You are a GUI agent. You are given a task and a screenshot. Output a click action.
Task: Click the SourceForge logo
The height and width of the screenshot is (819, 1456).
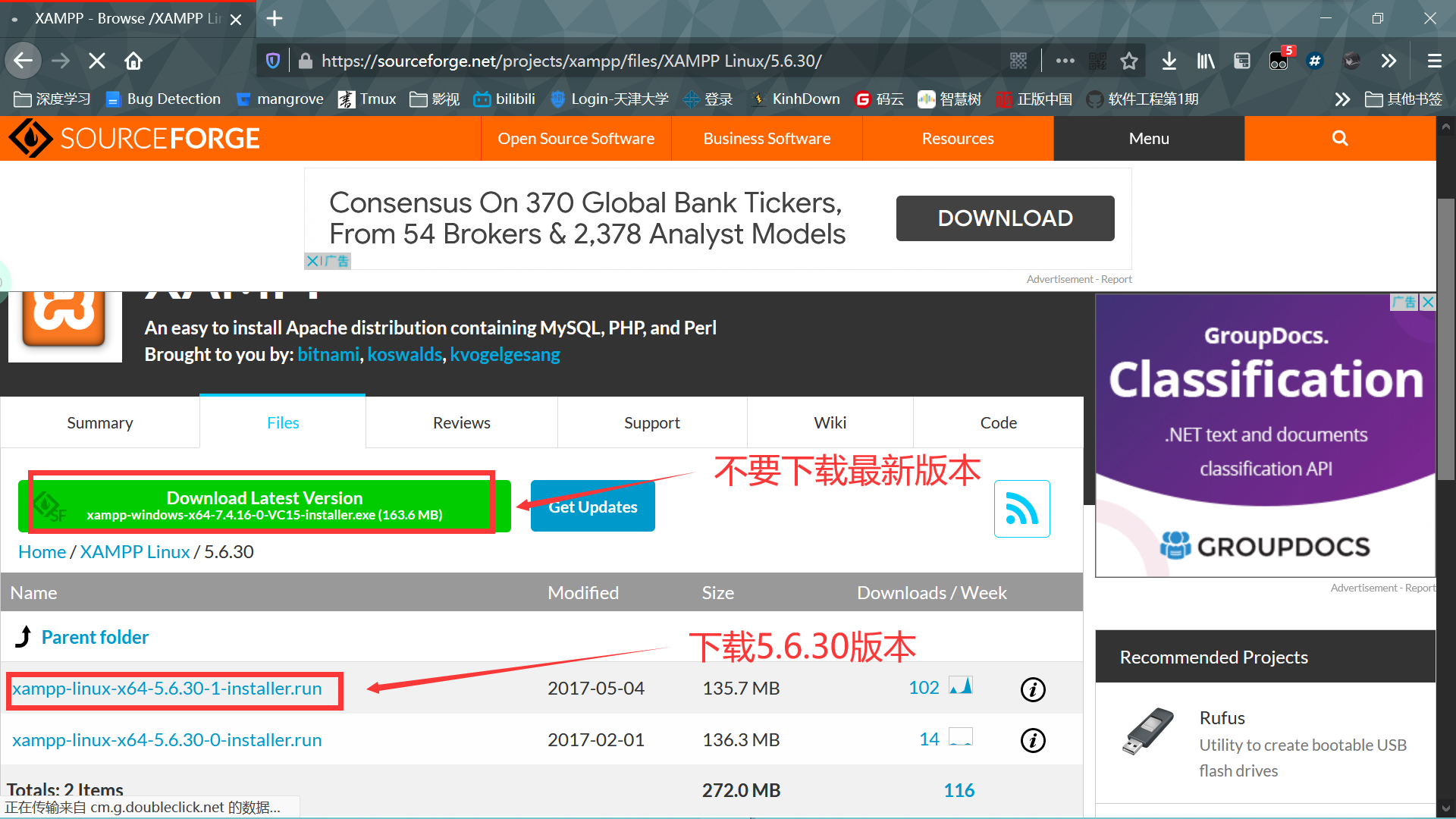(x=134, y=138)
